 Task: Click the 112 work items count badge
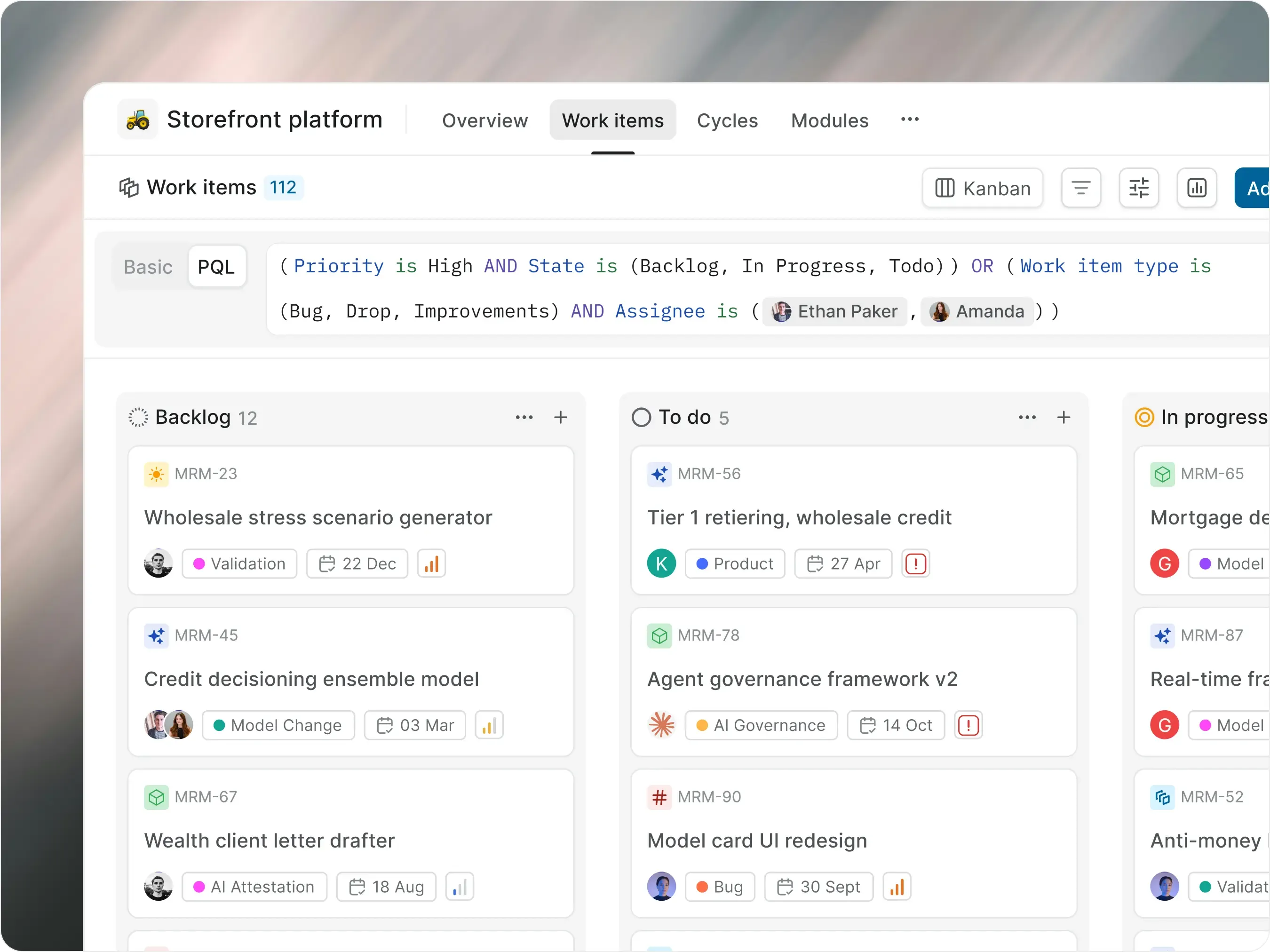point(283,188)
